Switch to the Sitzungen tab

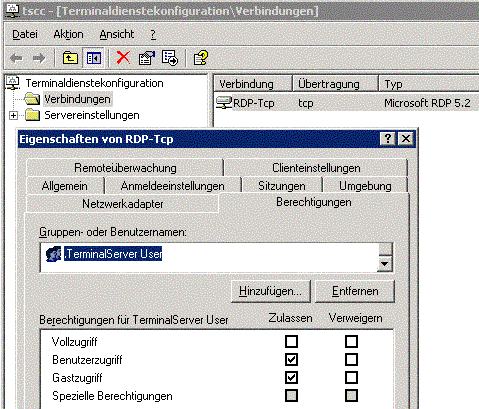click(282, 186)
